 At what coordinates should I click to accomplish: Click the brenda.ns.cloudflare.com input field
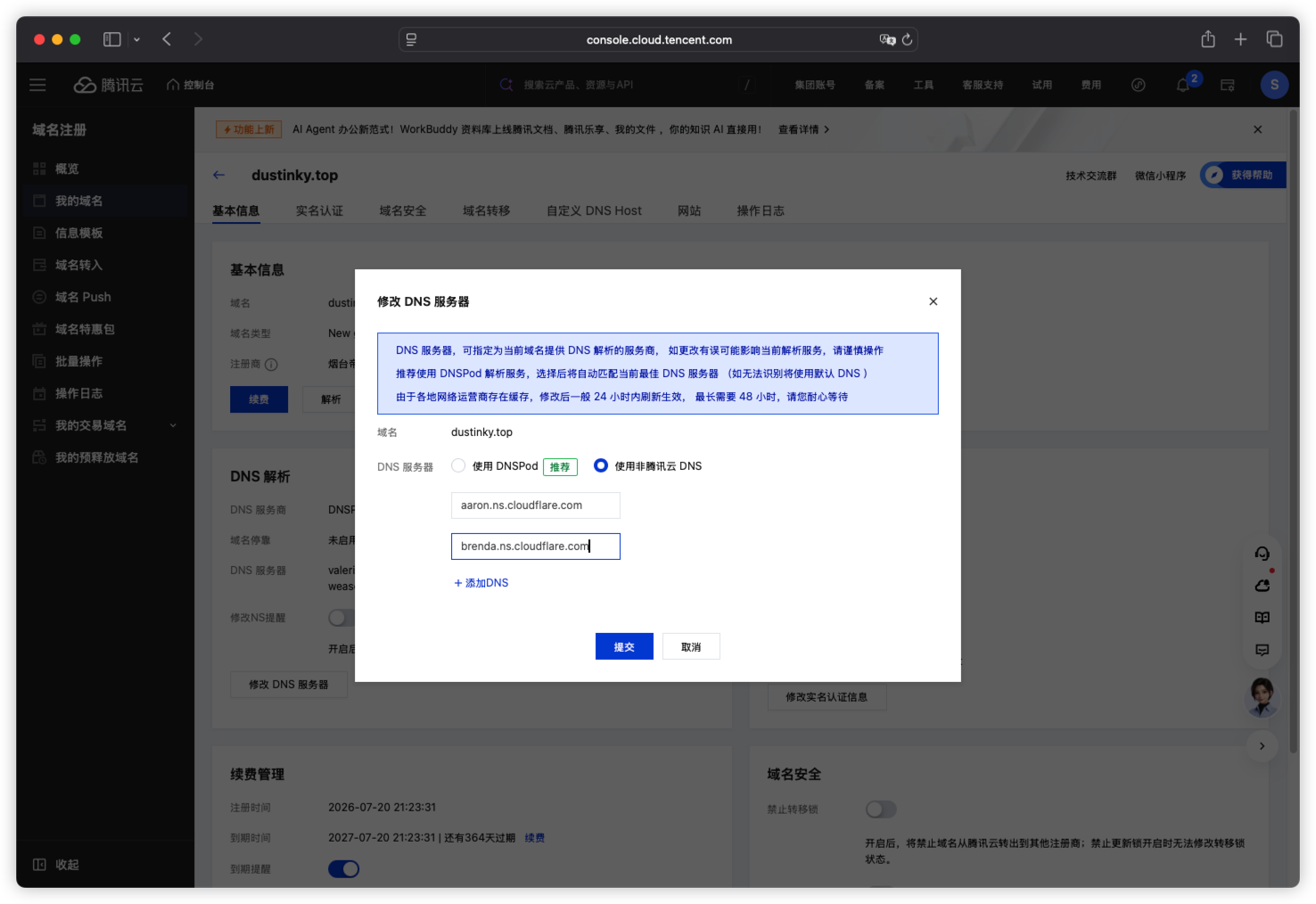(536, 547)
